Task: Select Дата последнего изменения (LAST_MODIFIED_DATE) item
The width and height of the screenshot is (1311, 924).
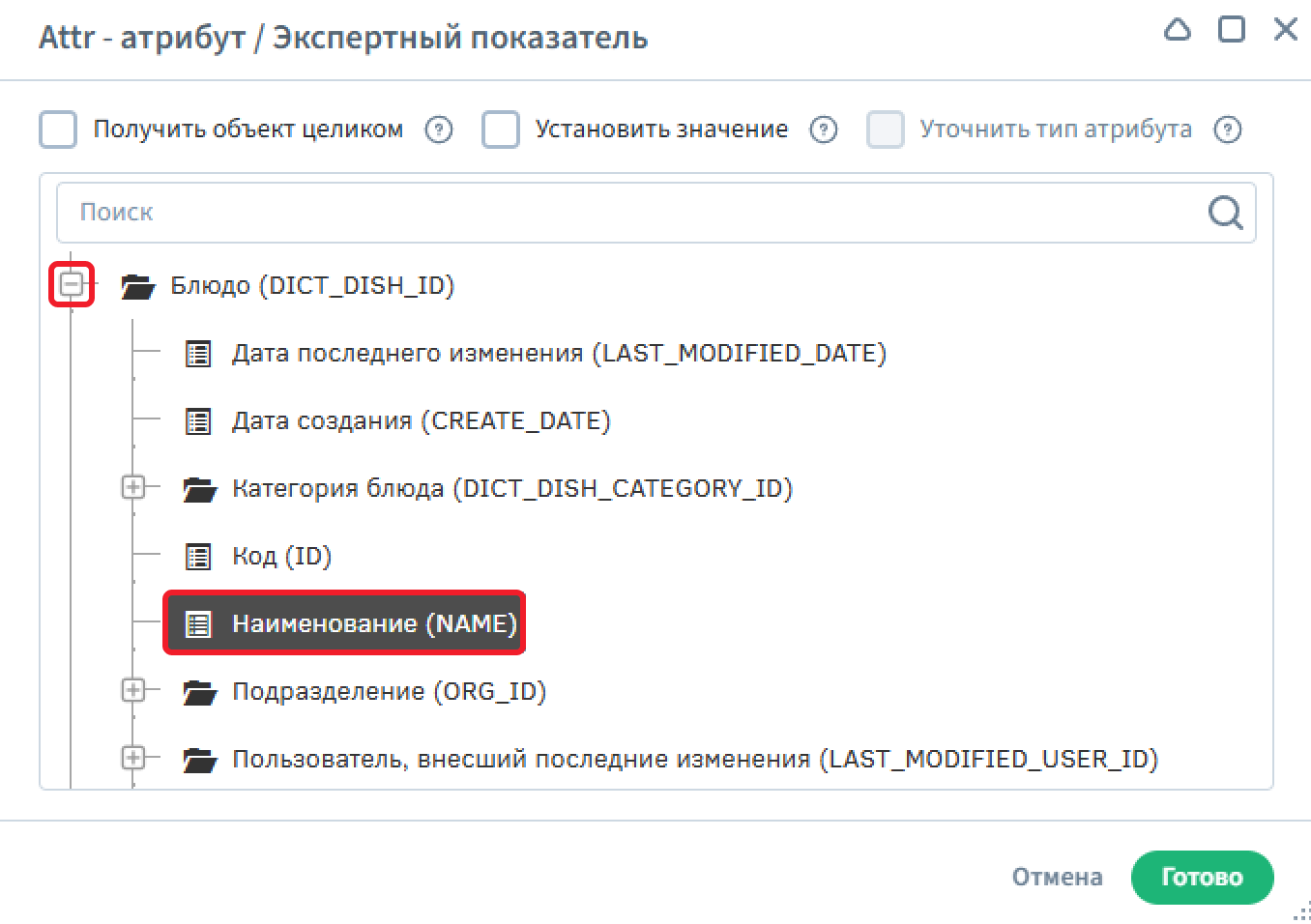Action: [x=559, y=354]
